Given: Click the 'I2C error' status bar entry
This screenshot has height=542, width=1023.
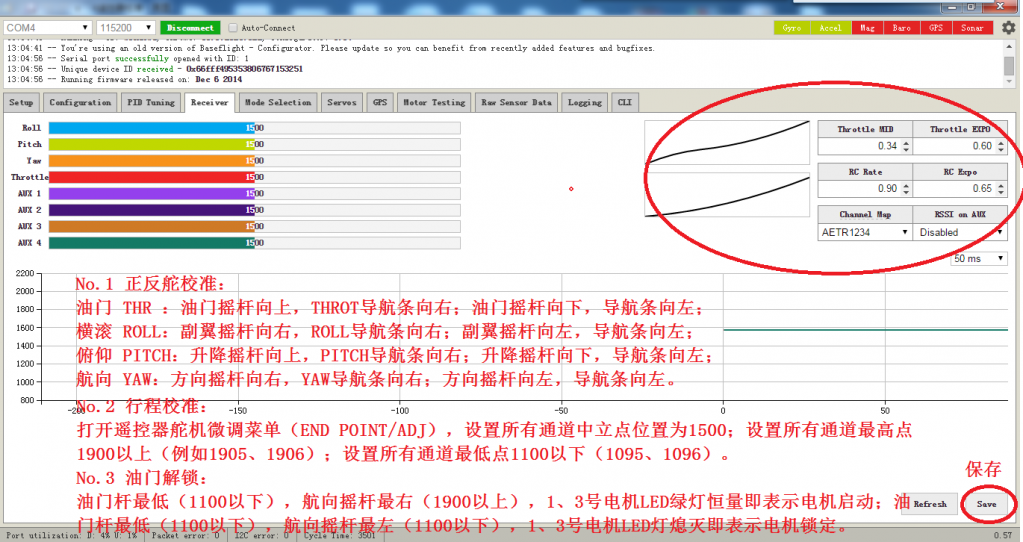Looking at the screenshot, I should [262, 535].
